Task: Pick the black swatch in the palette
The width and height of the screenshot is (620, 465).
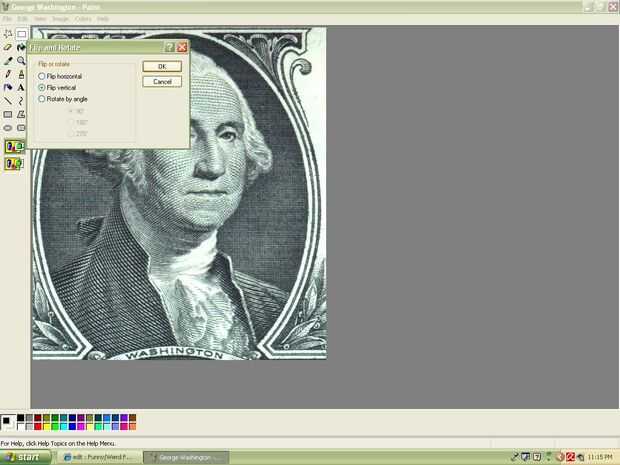Action: coord(21,418)
